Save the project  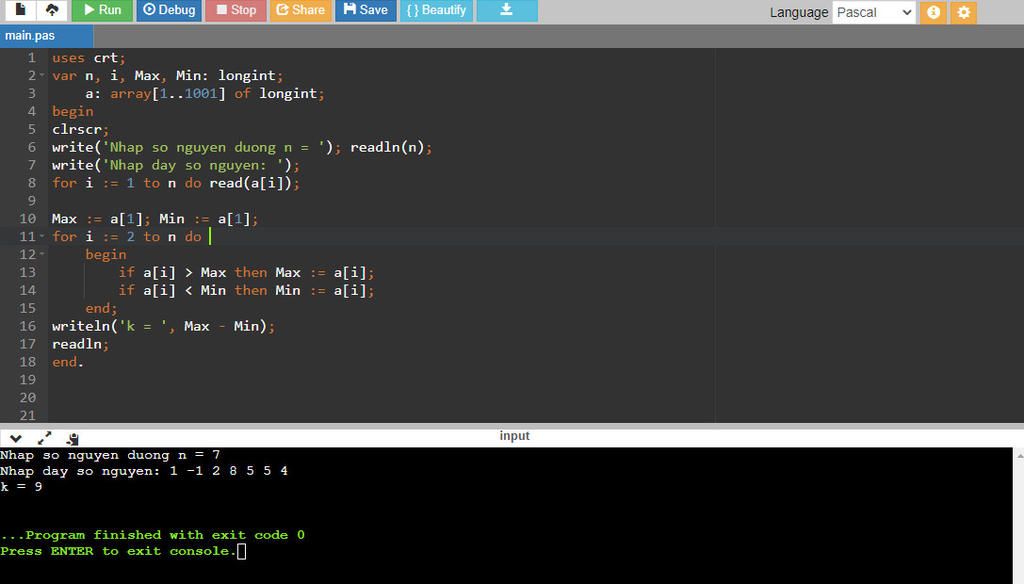[366, 10]
